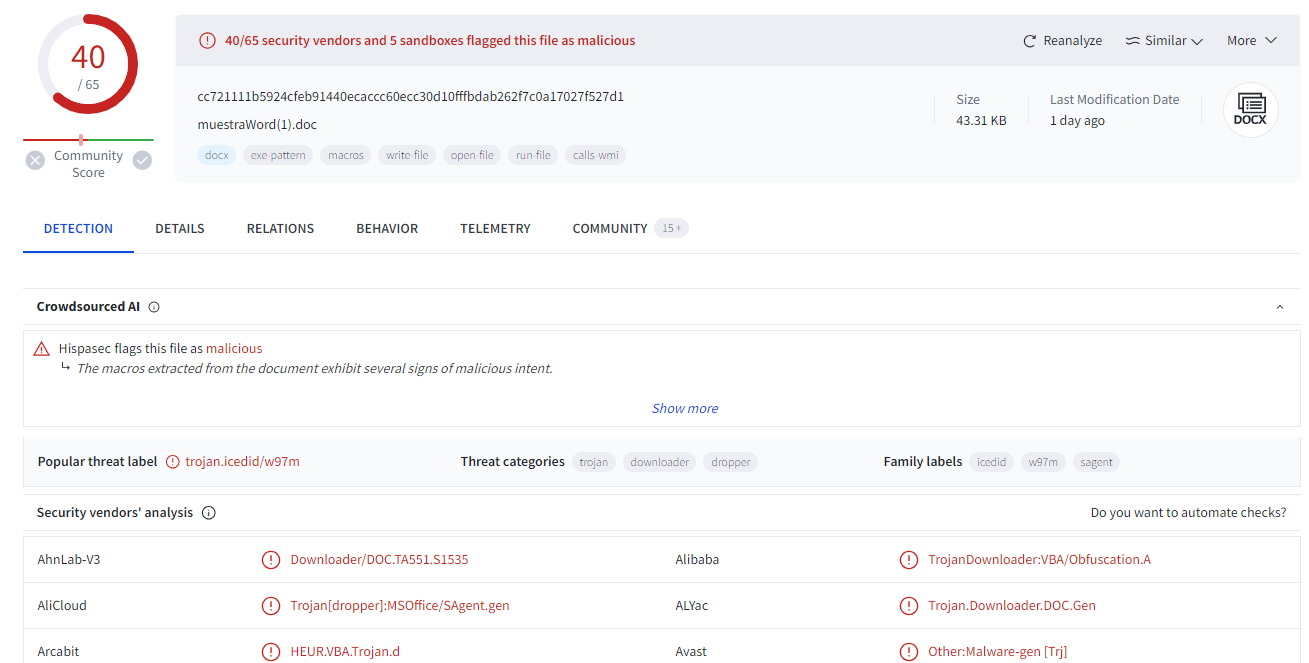Click the Reanalyze refresh icon
Image resolution: width=1309 pixels, height=663 pixels.
[1029, 41]
